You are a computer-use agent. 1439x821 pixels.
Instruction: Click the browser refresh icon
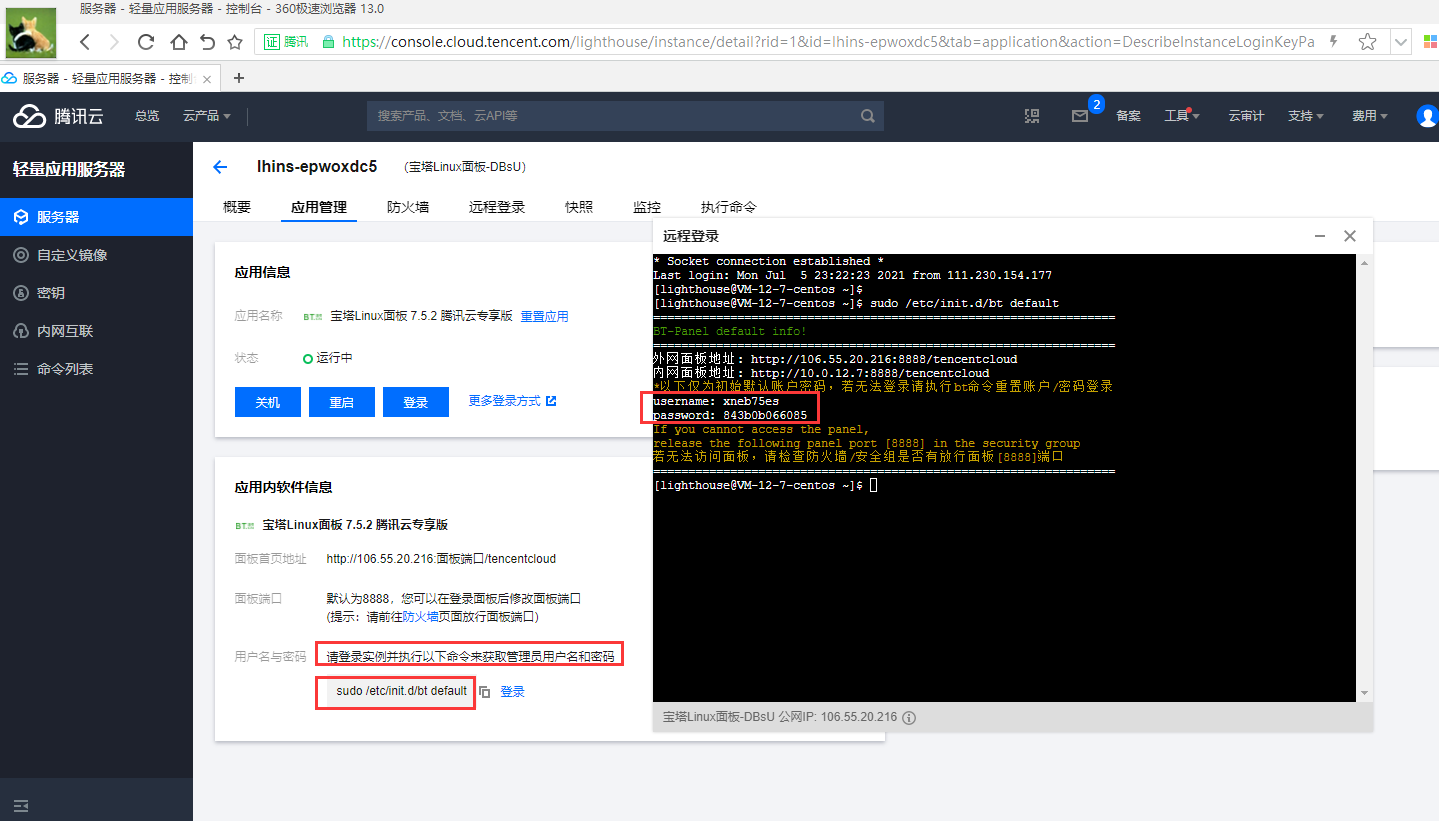point(146,42)
